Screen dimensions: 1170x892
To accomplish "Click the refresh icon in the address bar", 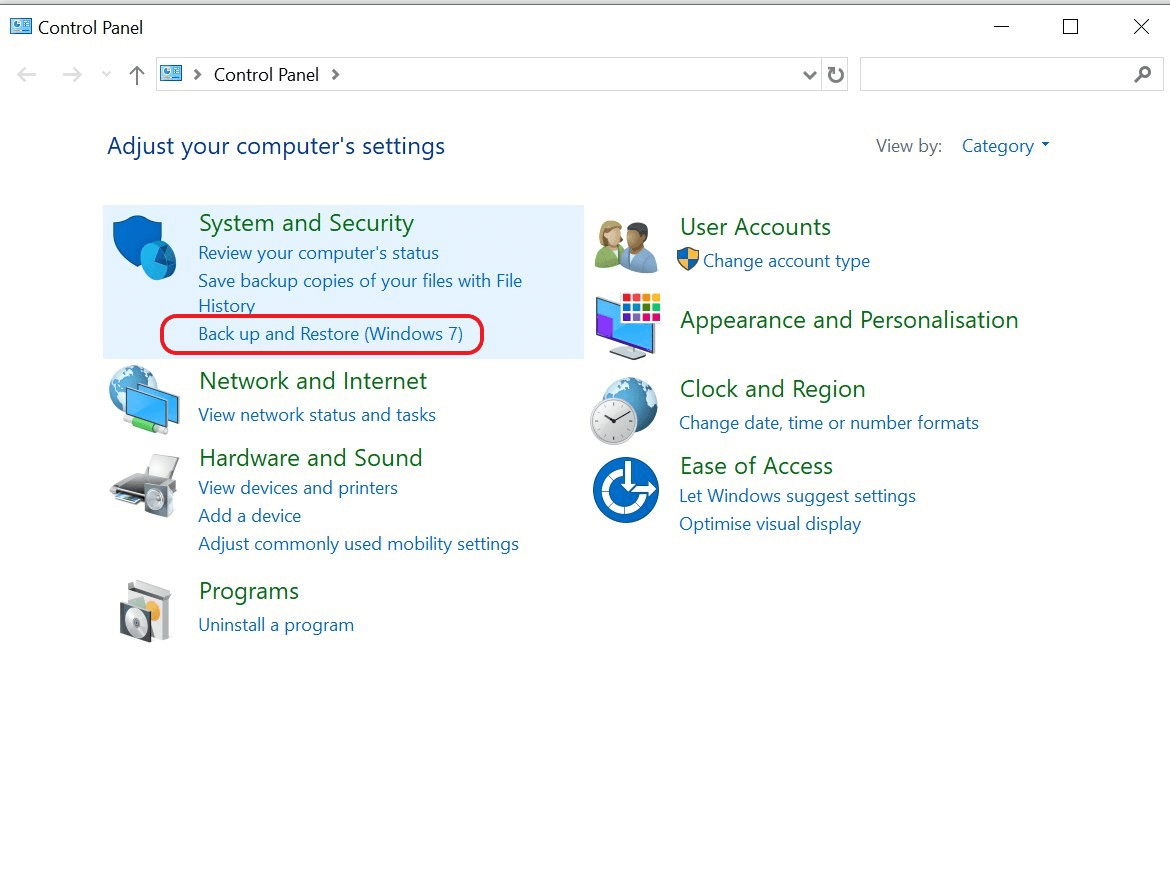I will pyautogui.click(x=835, y=74).
